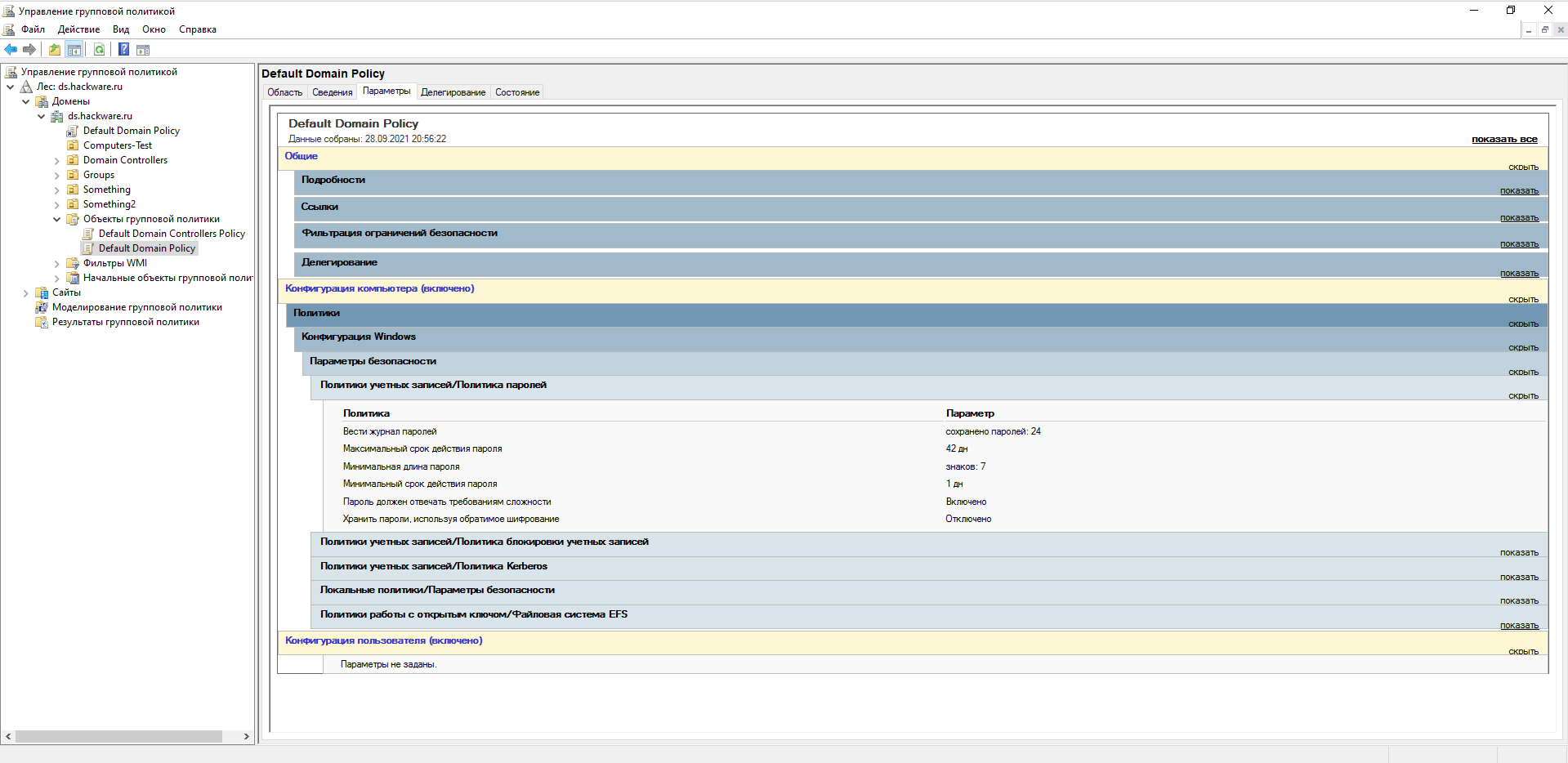The width and height of the screenshot is (1568, 763).
Task: Collapse the Объекты групповой политики node
Action: (x=56, y=219)
